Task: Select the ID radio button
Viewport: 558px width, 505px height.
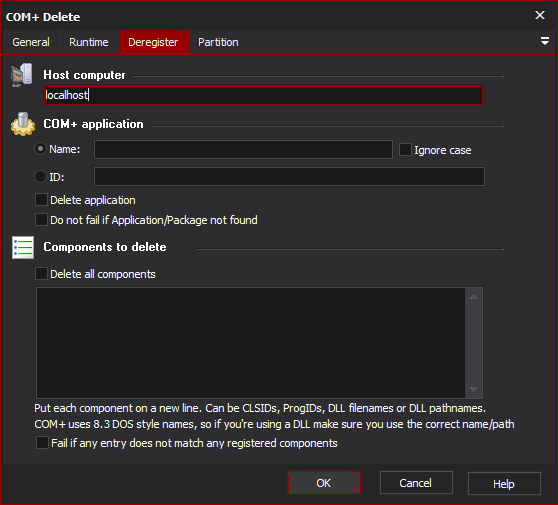Action: 40,177
